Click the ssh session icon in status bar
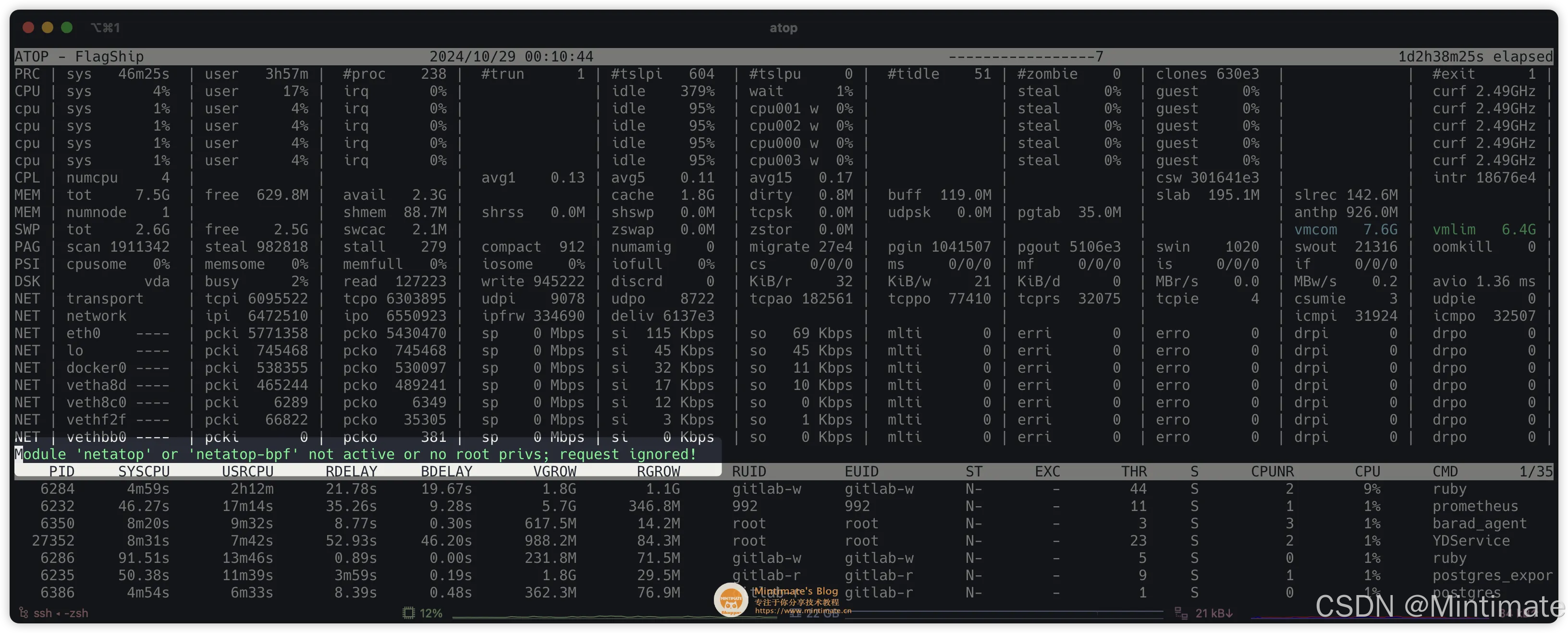This screenshot has height=633, width=1568. pos(24,613)
